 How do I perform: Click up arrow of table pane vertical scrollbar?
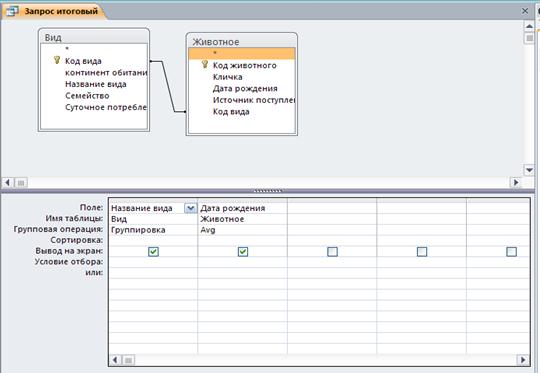529,26
